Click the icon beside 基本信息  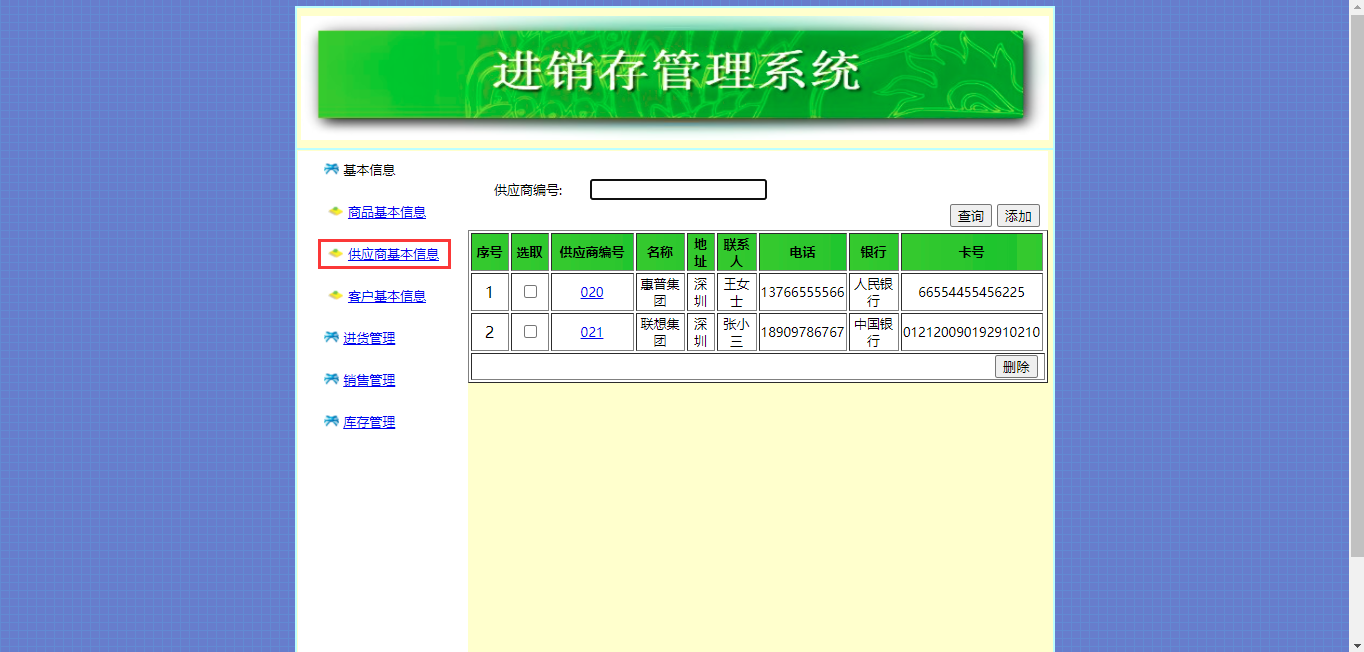point(331,169)
